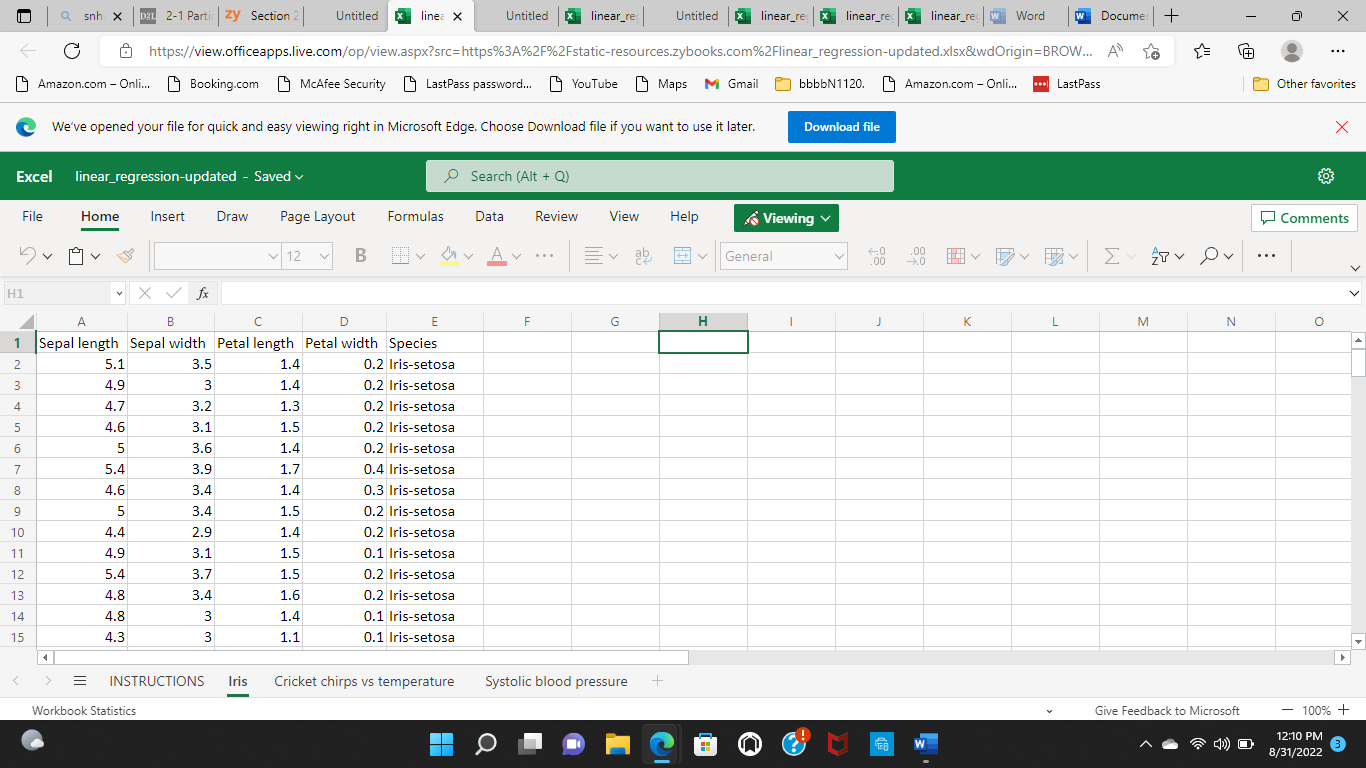Viewport: 1366px width, 768px height.
Task: Open the more font options ellipsis
Action: [545, 256]
